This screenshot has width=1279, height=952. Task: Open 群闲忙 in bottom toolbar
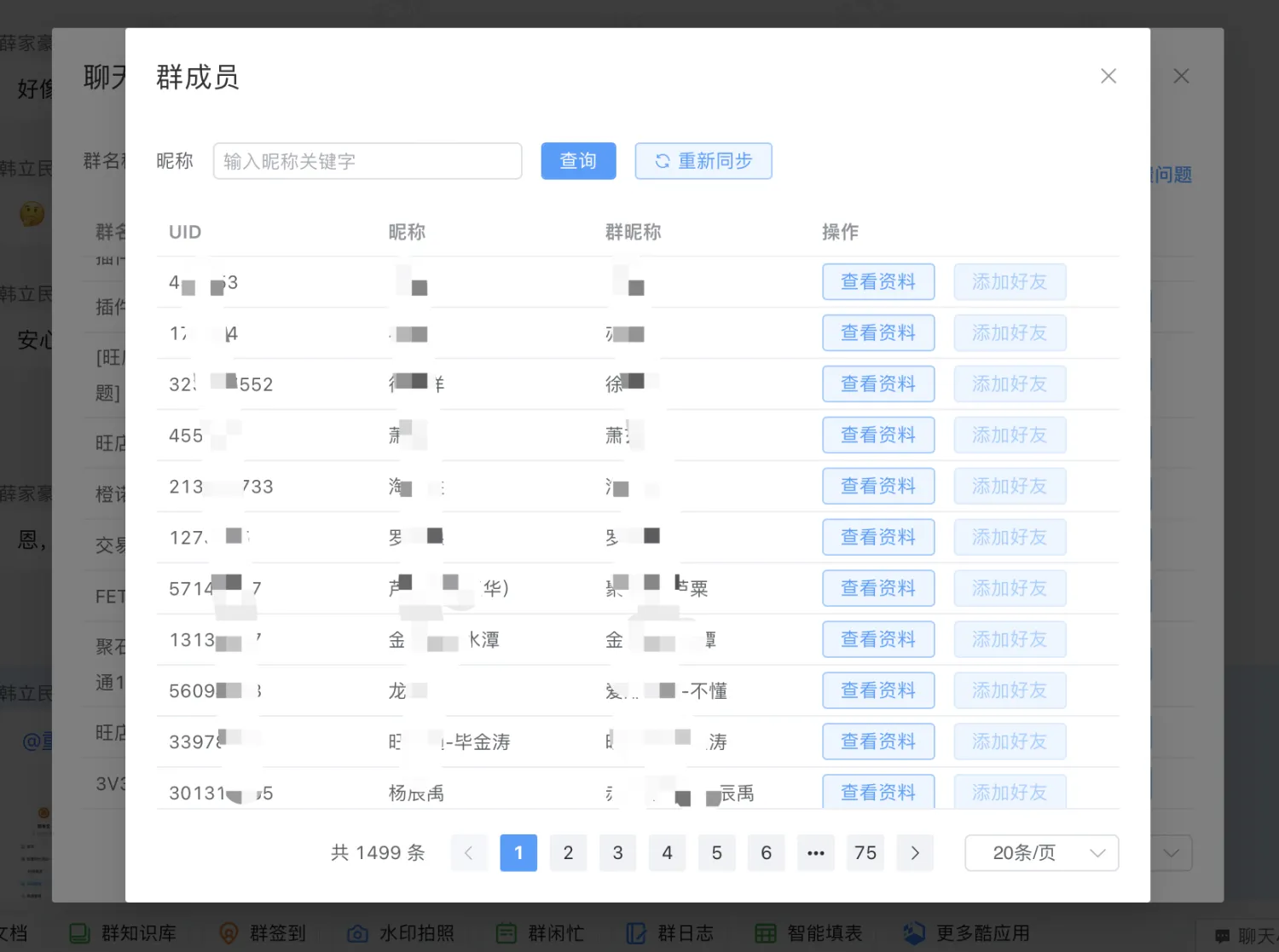pyautogui.click(x=540, y=933)
